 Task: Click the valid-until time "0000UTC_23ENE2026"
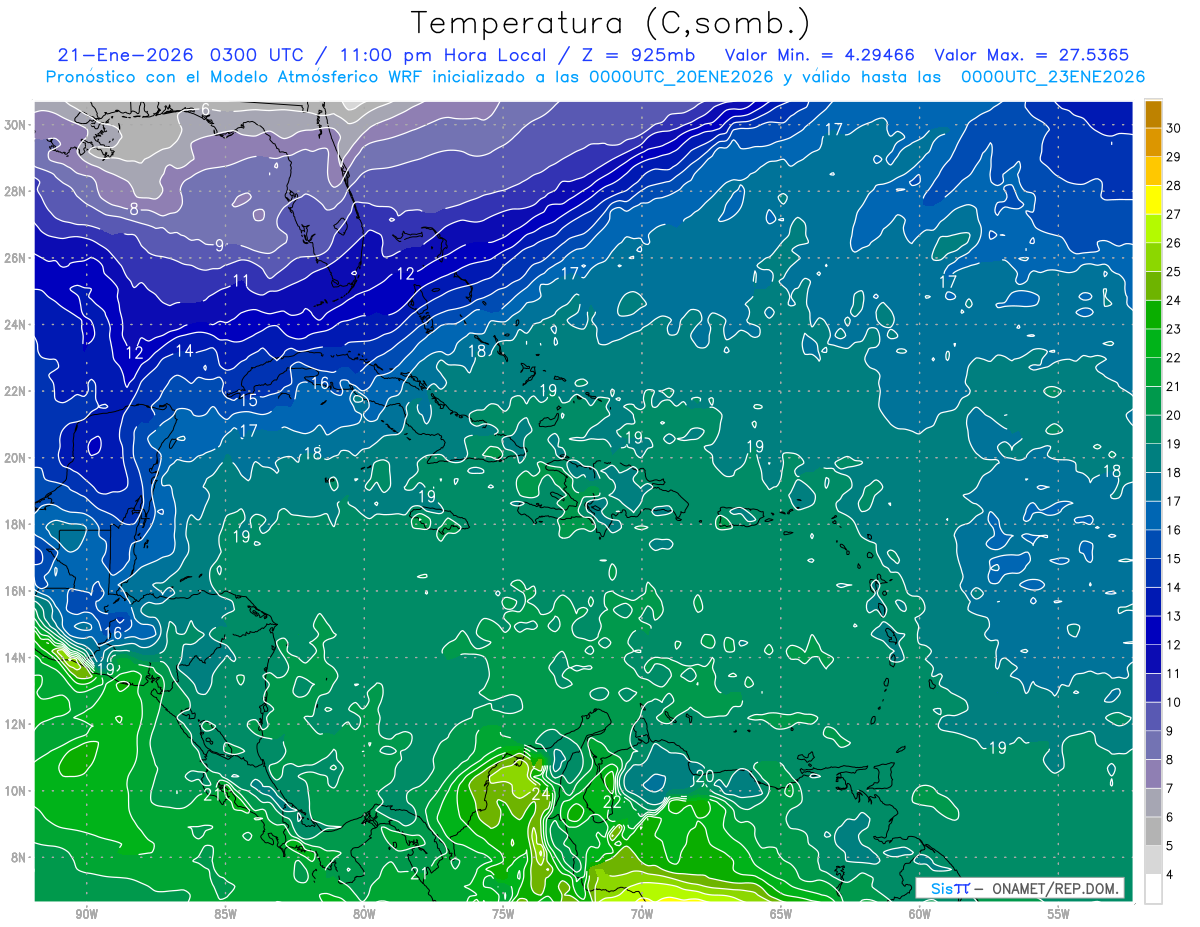[1053, 76]
